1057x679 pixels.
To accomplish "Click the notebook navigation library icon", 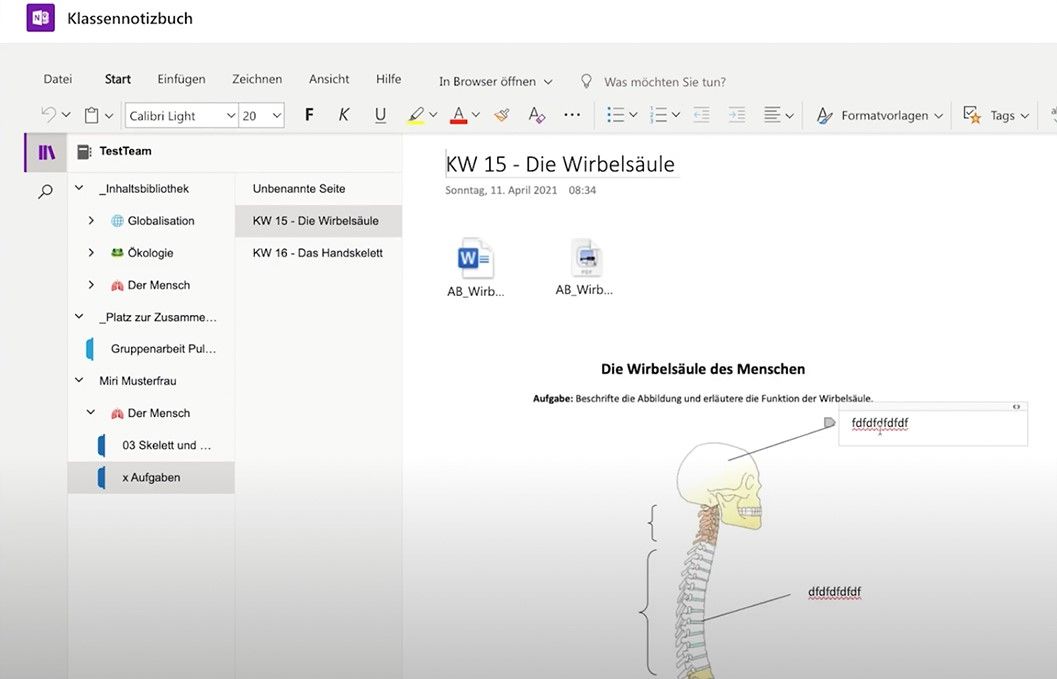I will (46, 152).
